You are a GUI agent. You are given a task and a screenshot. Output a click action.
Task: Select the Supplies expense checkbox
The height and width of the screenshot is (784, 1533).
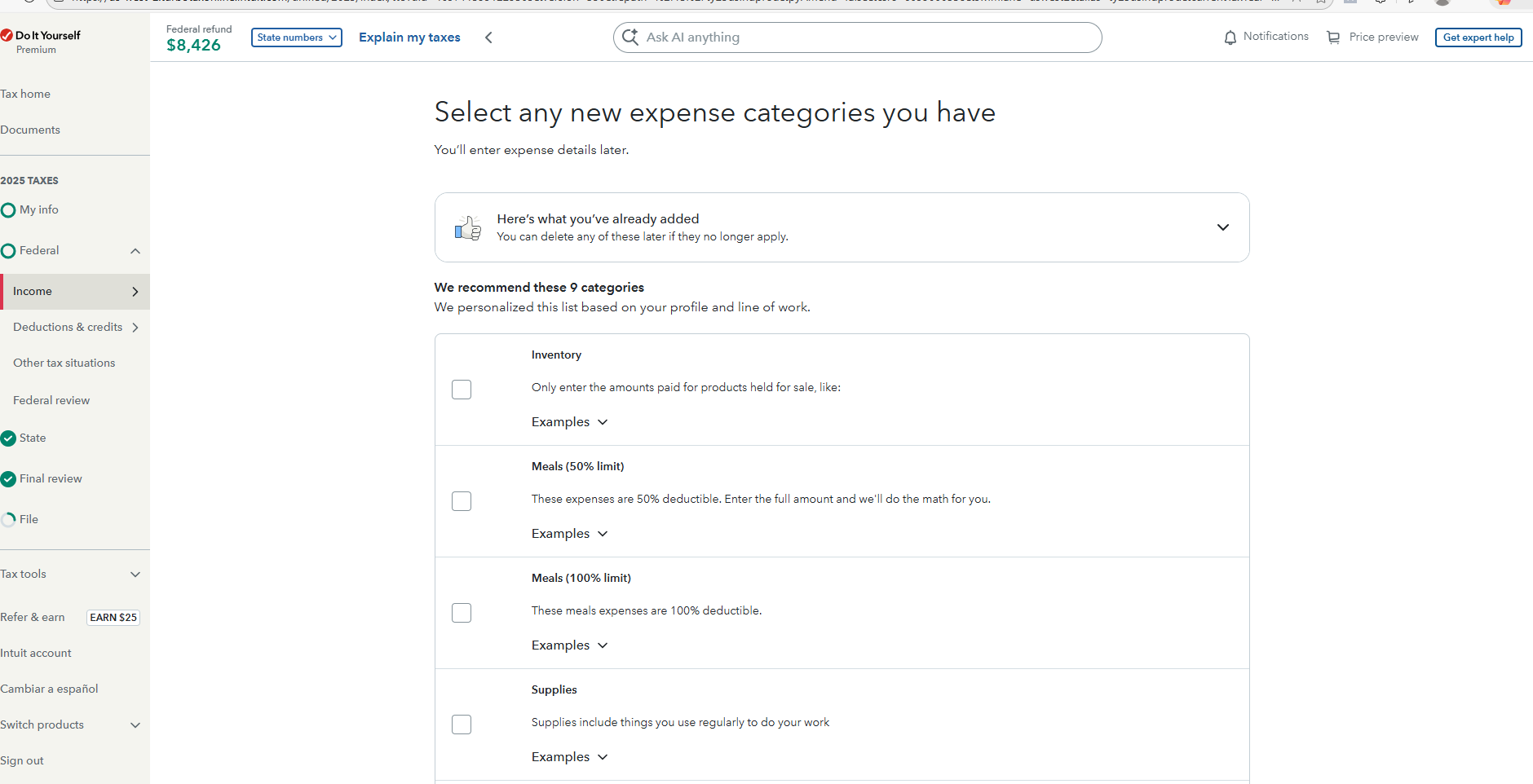click(462, 725)
